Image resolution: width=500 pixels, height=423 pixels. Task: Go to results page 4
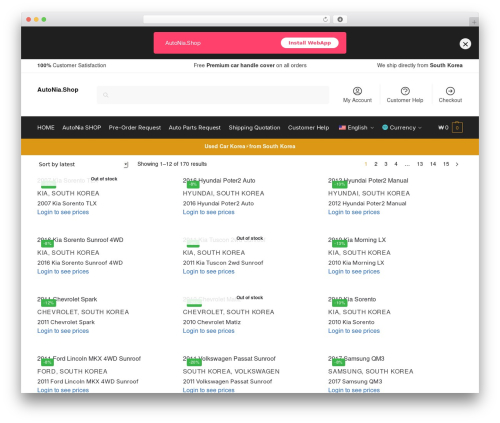pyautogui.click(x=396, y=164)
